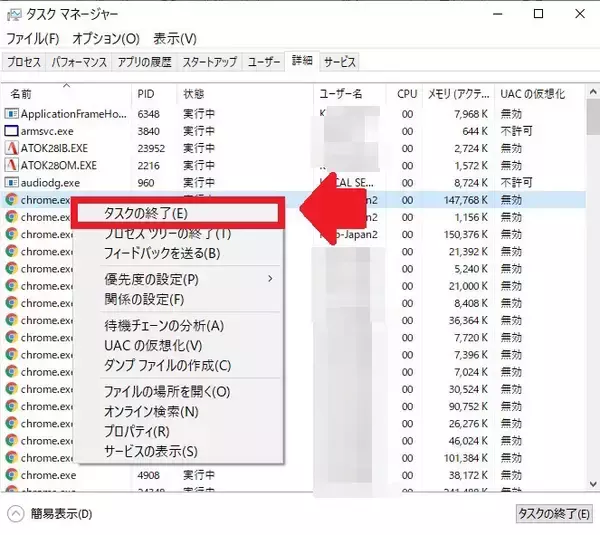600x535 pixels.
Task: Click the ATOK28IB.EXE red icon
Action: click(x=12, y=148)
